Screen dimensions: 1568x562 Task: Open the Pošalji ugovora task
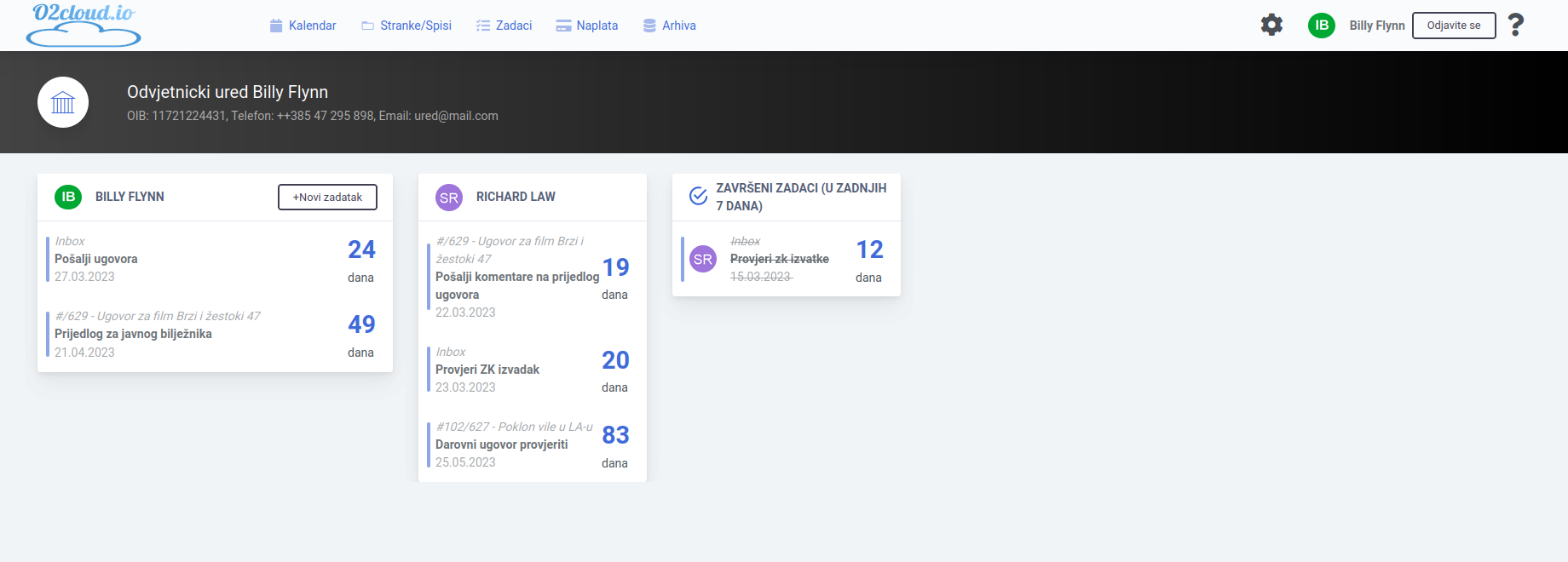click(x=96, y=259)
